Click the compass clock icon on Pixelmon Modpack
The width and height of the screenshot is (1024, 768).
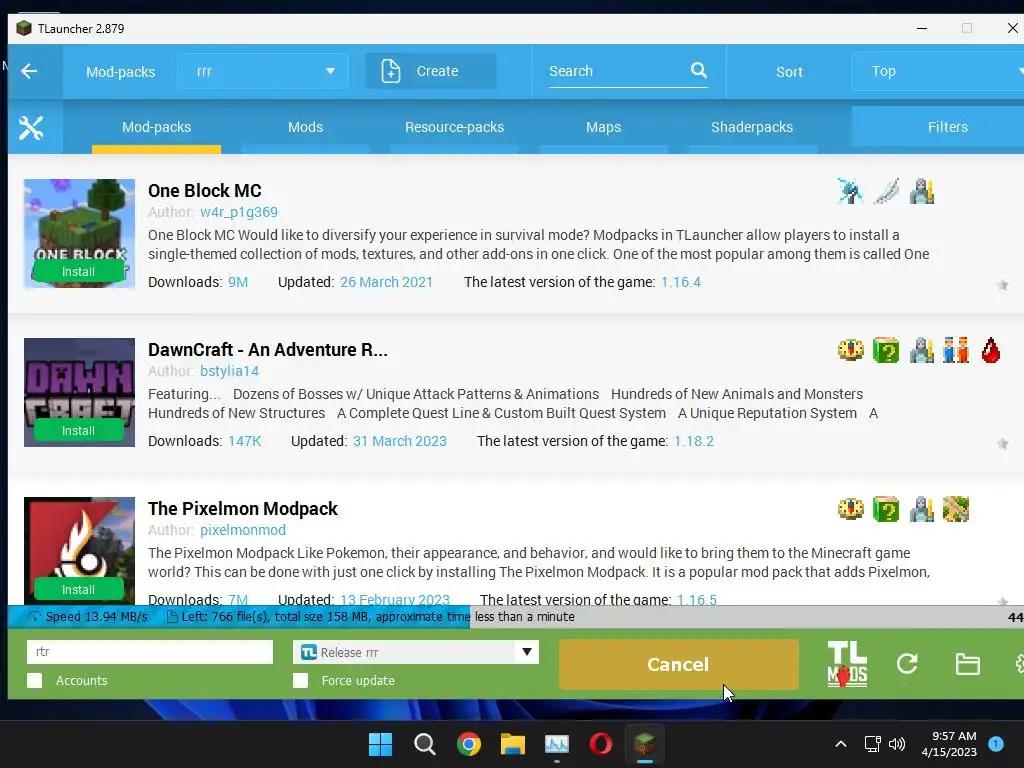tap(850, 509)
